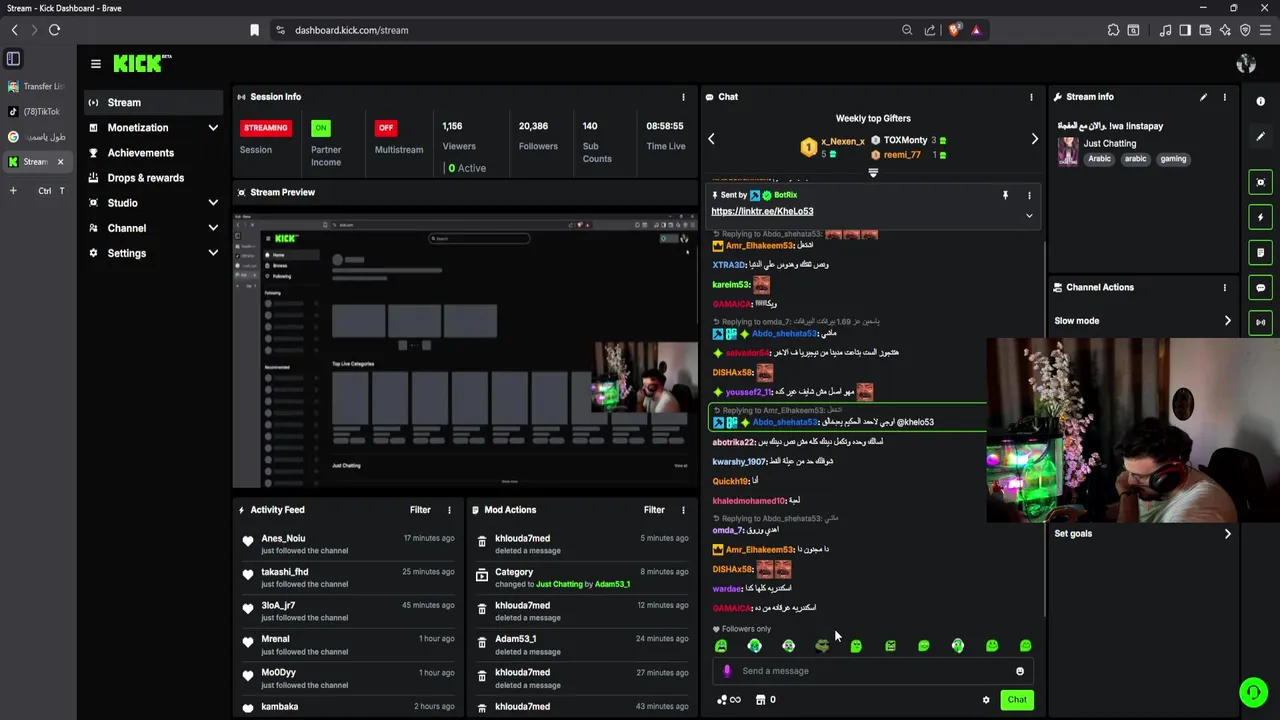Click the channel points infinity icon
Image resolution: width=1280 pixels, height=720 pixels.
coord(730,700)
